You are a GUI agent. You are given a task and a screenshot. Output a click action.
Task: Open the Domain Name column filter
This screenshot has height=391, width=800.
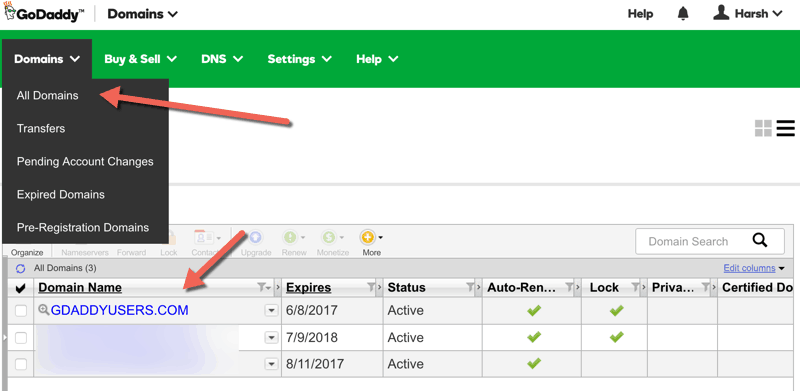coord(264,288)
